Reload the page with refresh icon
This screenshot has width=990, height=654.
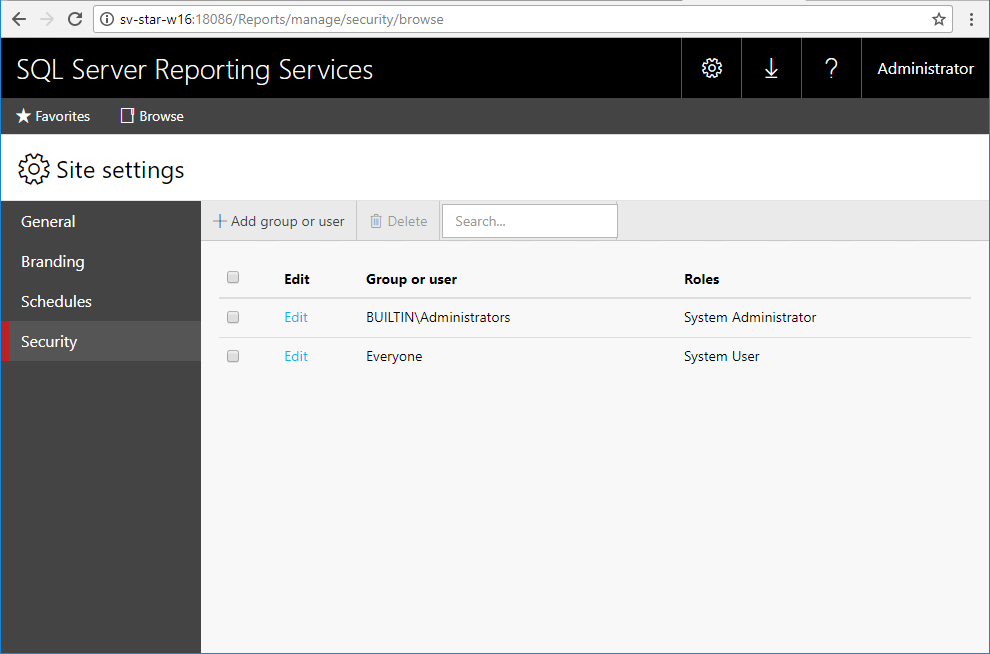[75, 19]
